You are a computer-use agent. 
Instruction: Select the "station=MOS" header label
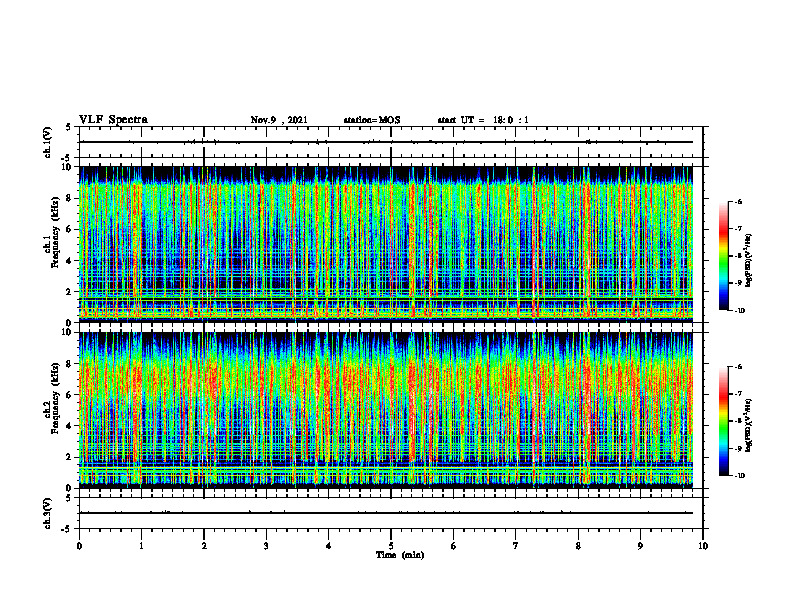372,120
